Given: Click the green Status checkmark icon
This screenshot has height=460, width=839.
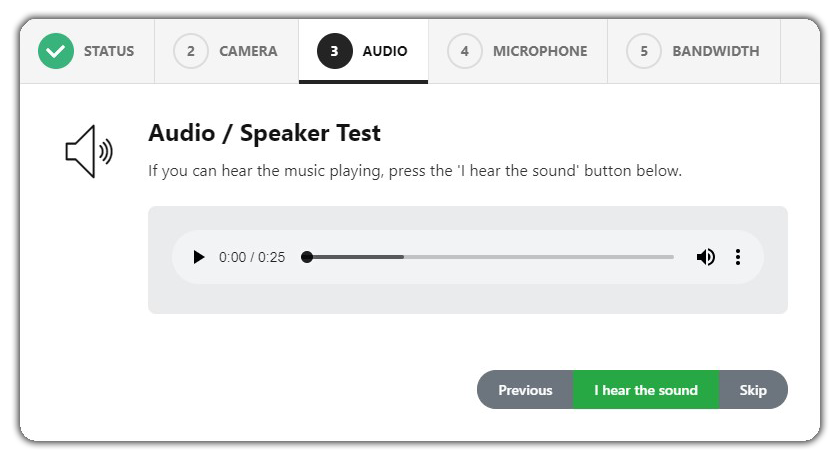Looking at the screenshot, I should [x=56, y=51].
